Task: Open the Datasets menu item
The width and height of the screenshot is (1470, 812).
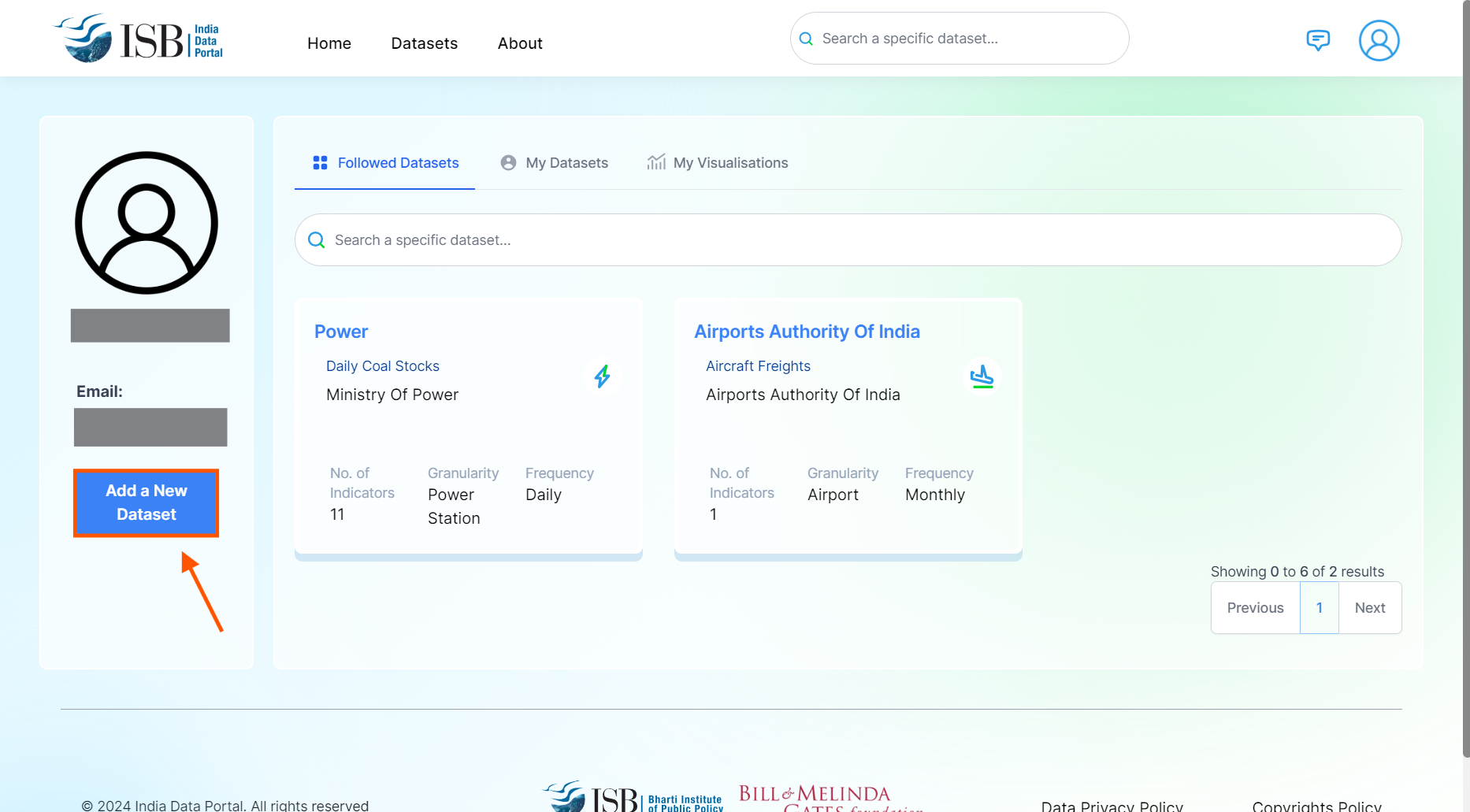Action: (424, 43)
